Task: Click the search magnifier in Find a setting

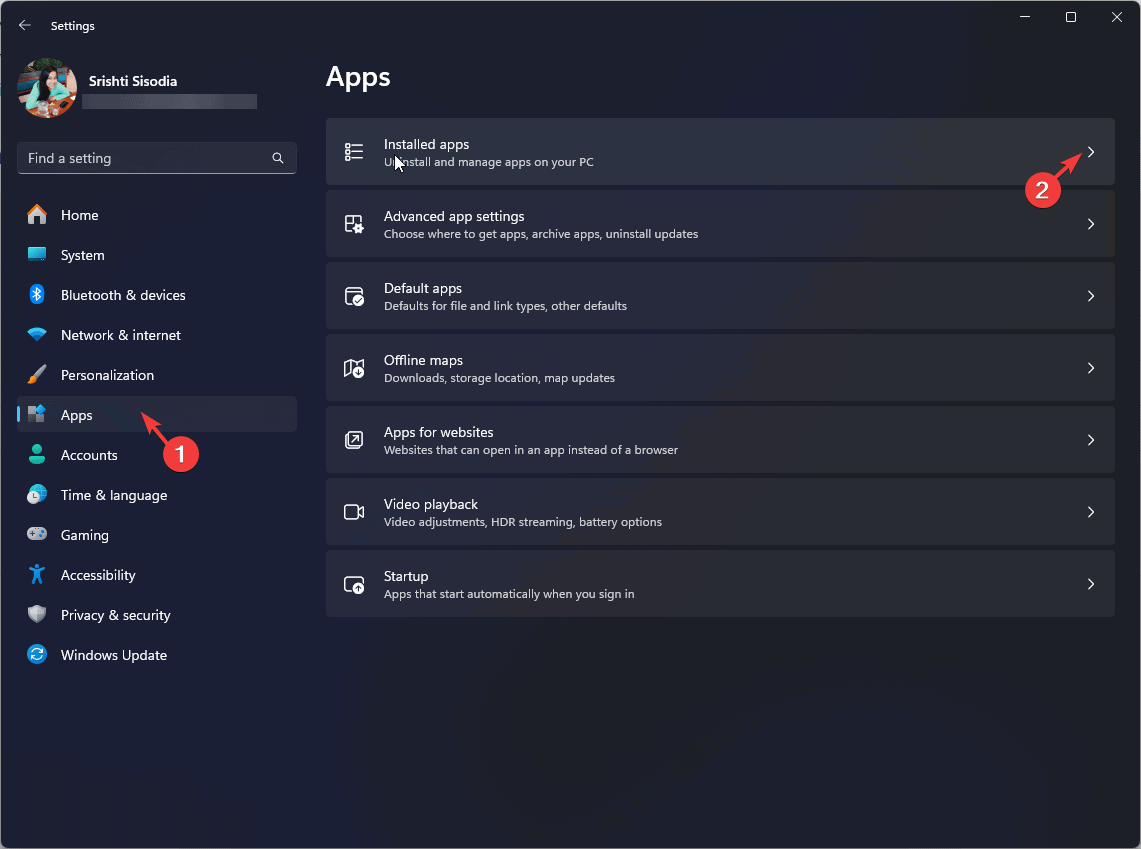Action: click(x=277, y=158)
